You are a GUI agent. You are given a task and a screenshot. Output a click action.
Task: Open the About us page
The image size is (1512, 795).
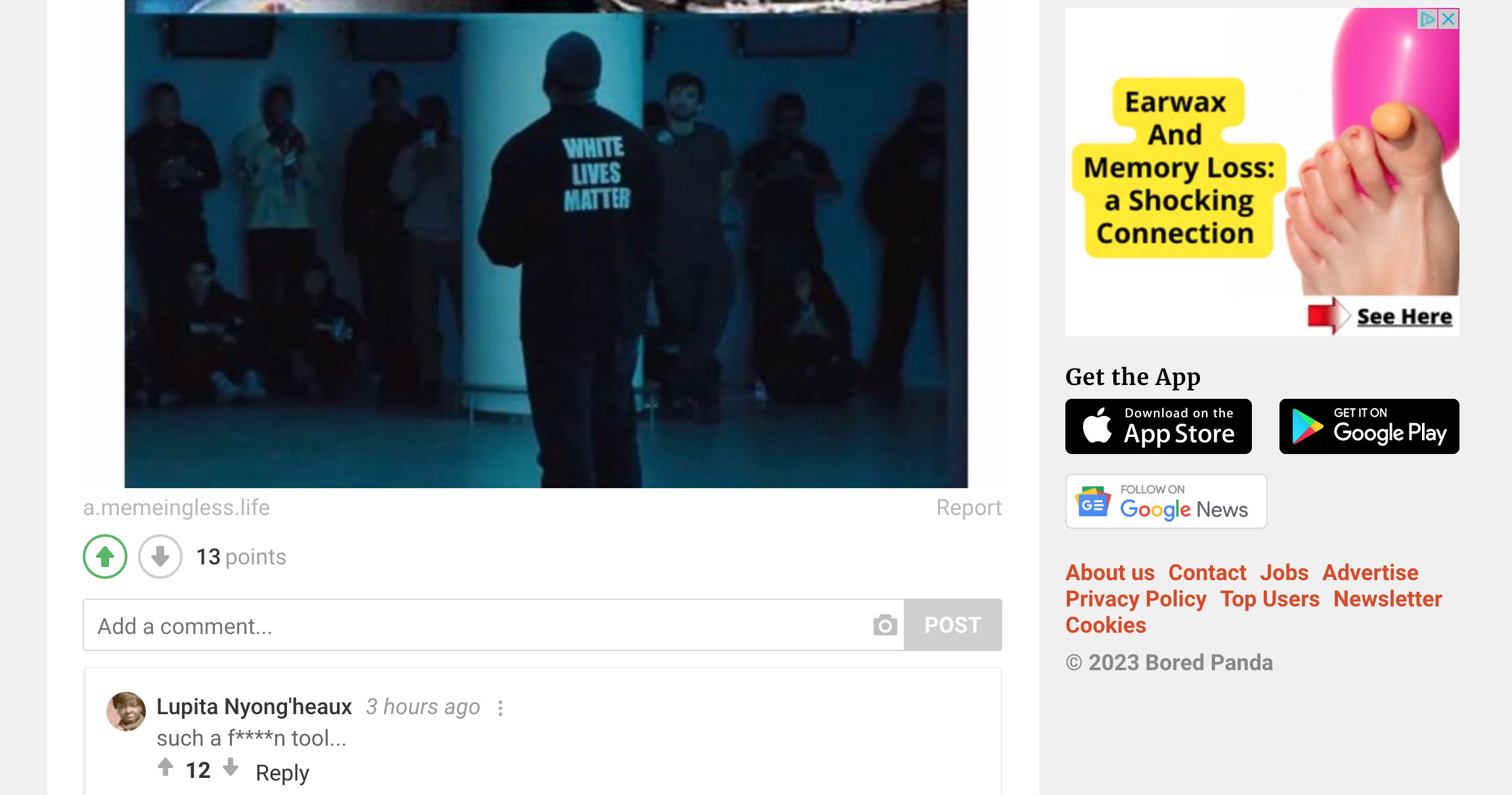point(1110,572)
